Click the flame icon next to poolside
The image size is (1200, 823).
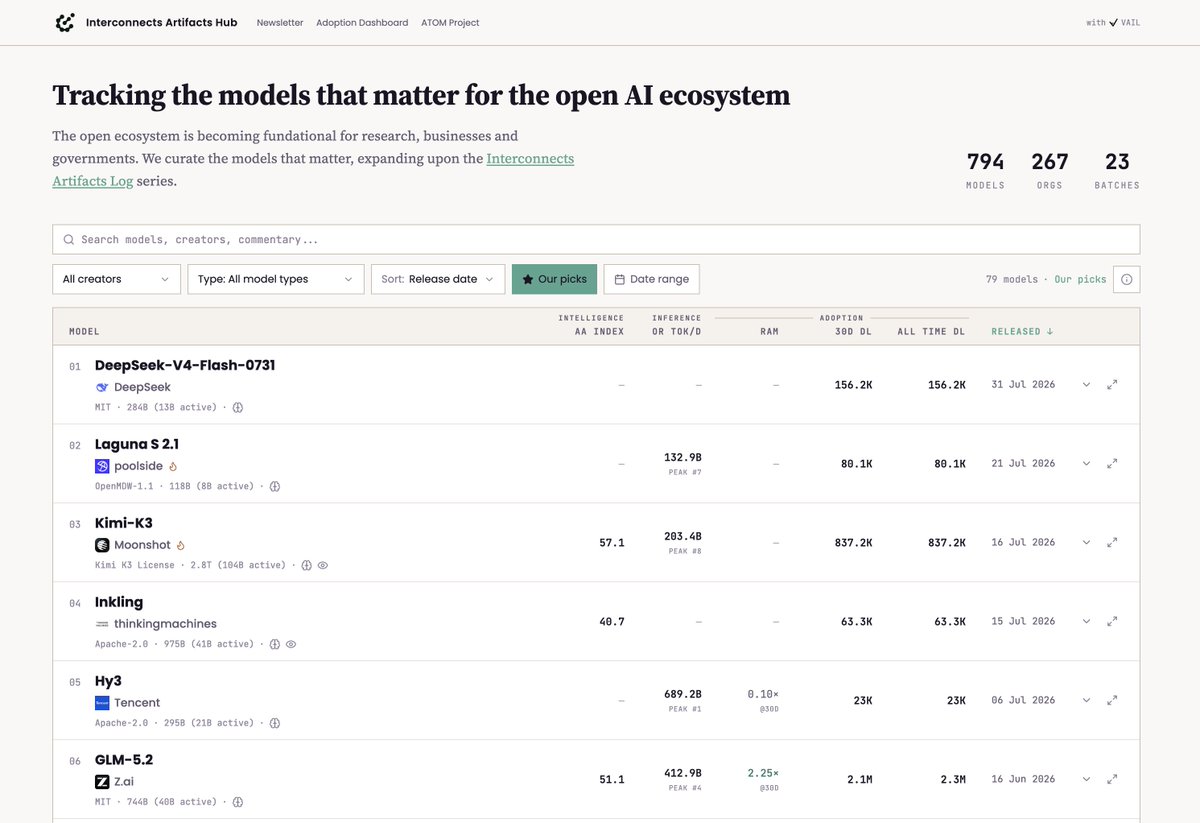[x=173, y=466]
